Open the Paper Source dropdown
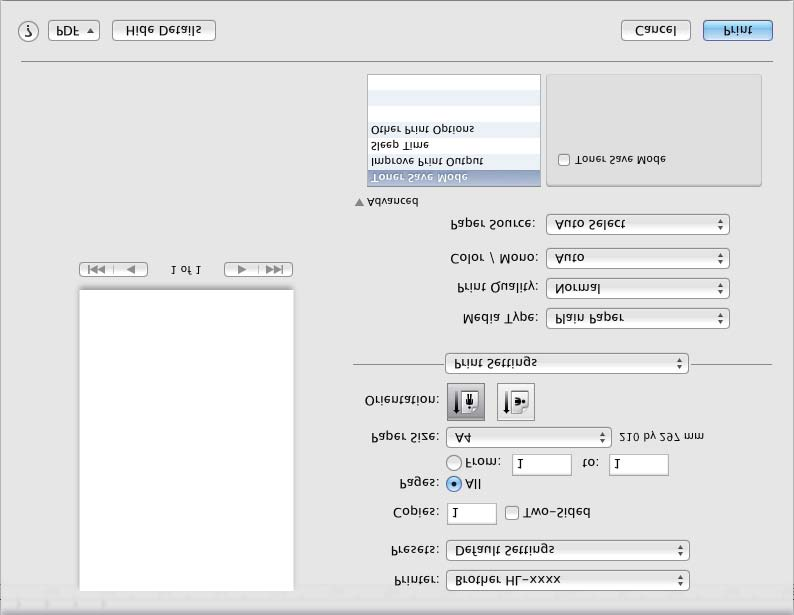 pyautogui.click(x=638, y=224)
